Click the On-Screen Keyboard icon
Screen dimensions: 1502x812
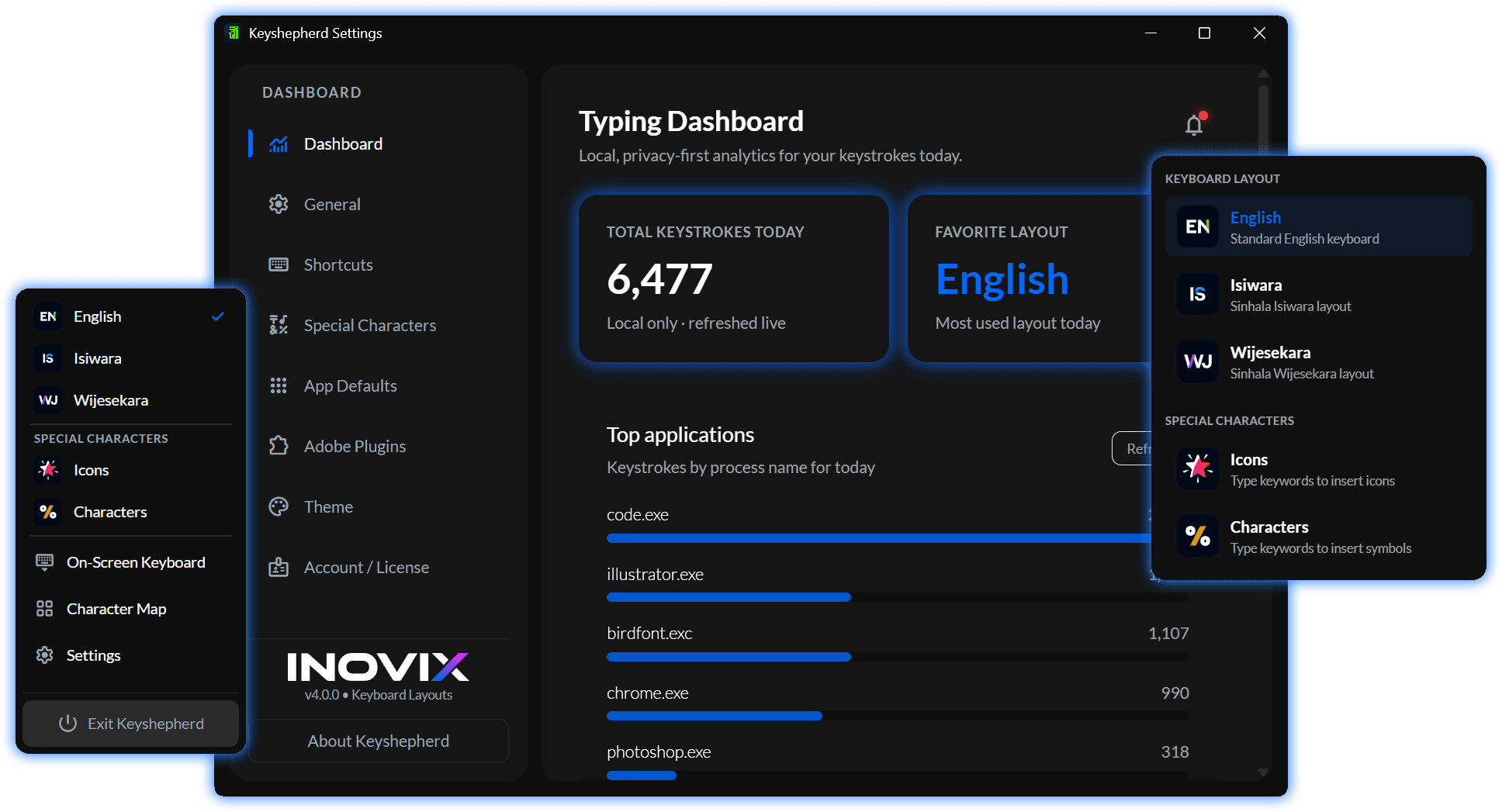pos(45,562)
